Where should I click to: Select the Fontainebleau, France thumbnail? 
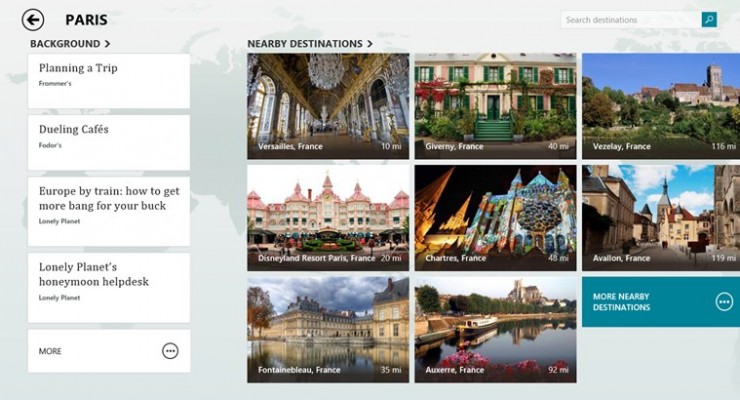pyautogui.click(x=327, y=330)
